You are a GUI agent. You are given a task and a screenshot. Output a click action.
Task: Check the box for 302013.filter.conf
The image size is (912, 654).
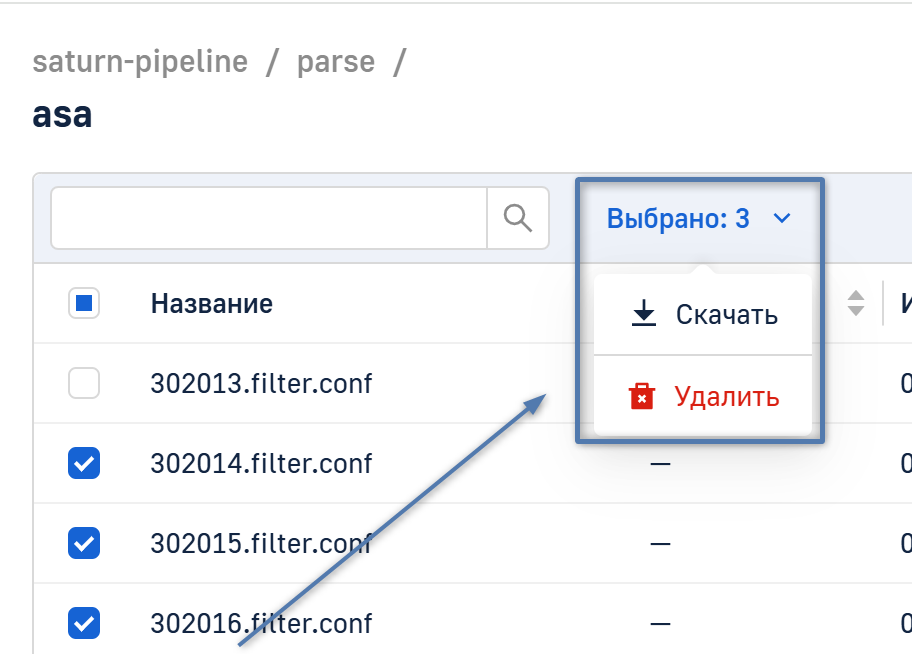coord(84,383)
